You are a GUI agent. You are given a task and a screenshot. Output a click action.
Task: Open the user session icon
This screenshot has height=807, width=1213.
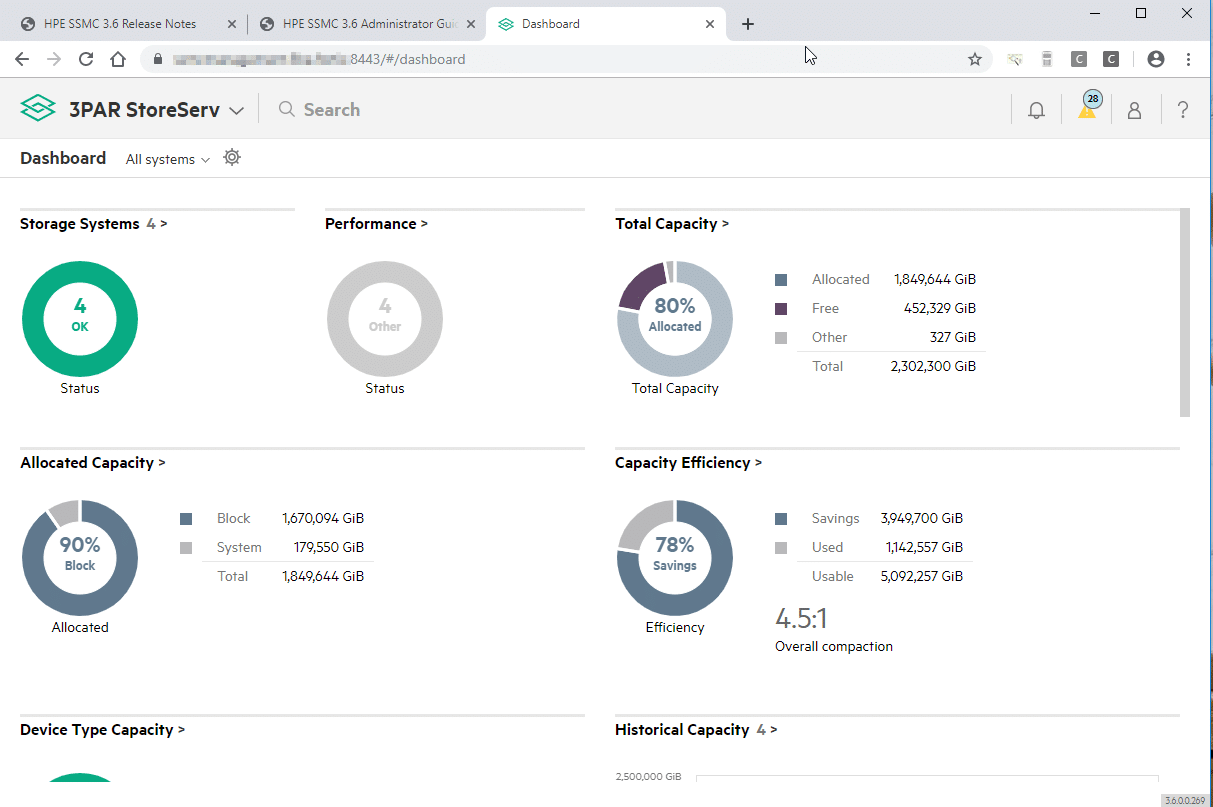pyautogui.click(x=1134, y=110)
